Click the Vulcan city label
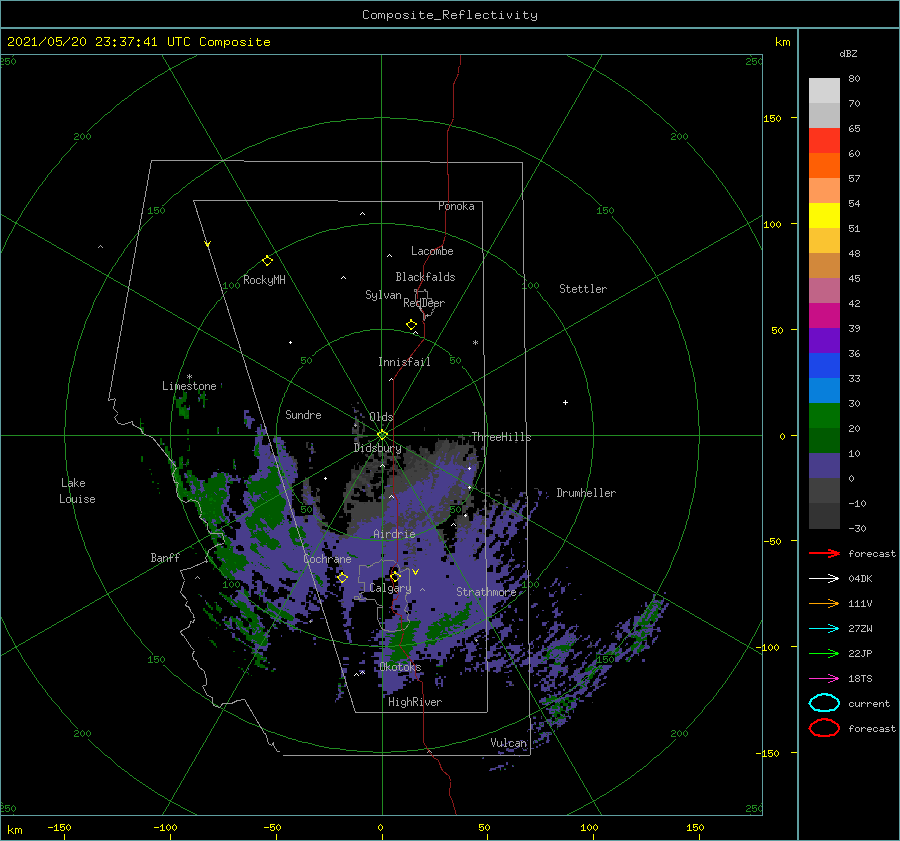Screen dimensions: 900x841 tap(509, 743)
